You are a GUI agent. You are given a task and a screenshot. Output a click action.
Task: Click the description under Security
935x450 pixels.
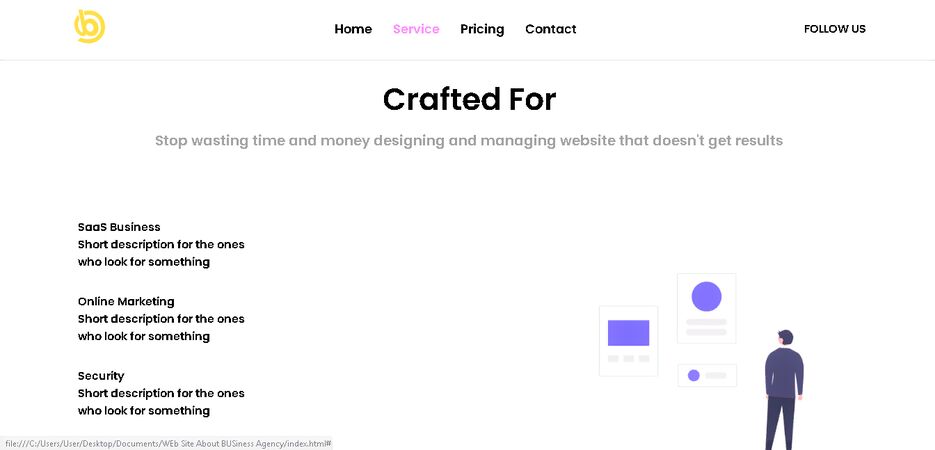click(161, 402)
